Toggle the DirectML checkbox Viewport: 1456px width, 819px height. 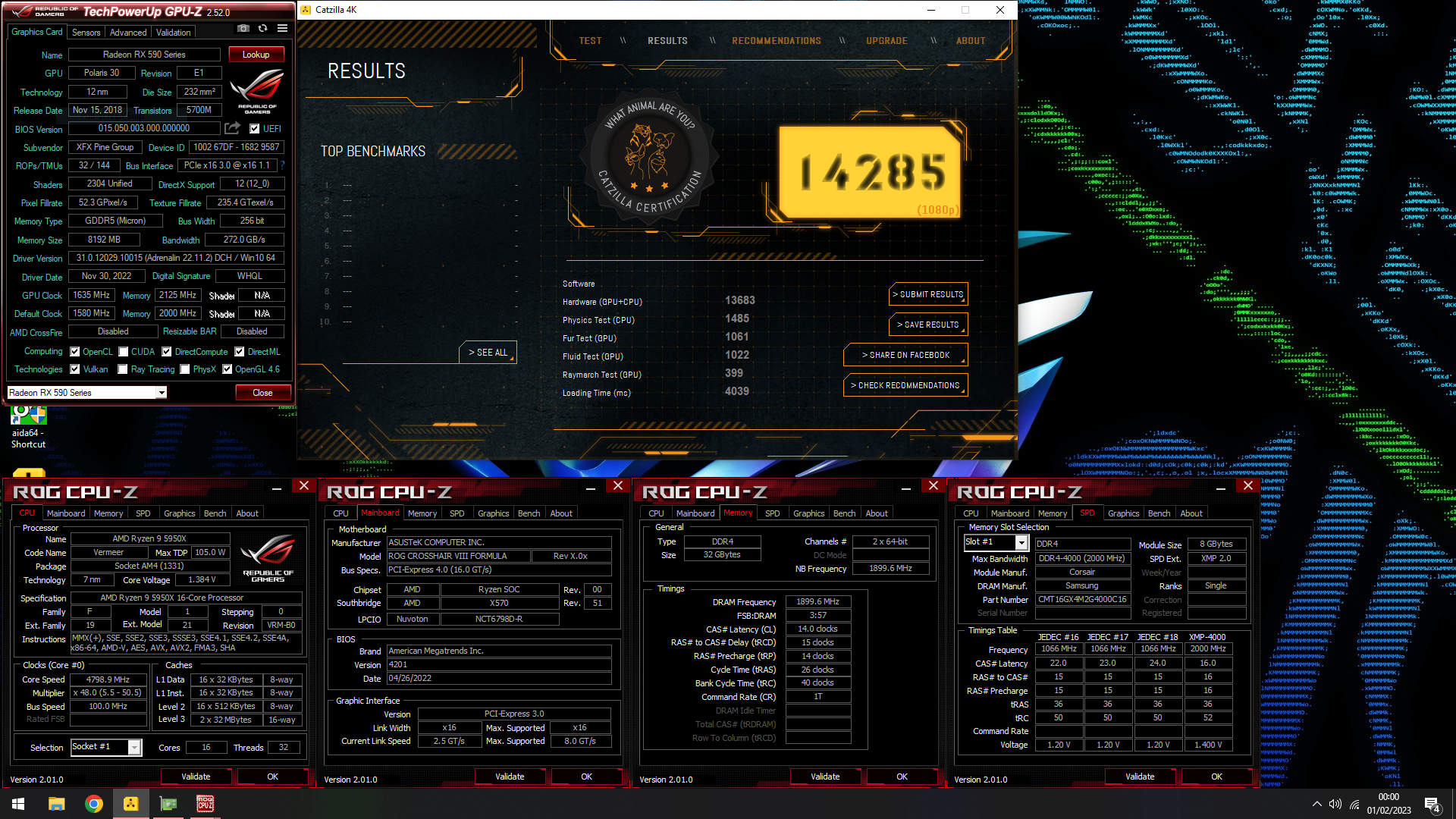click(240, 352)
